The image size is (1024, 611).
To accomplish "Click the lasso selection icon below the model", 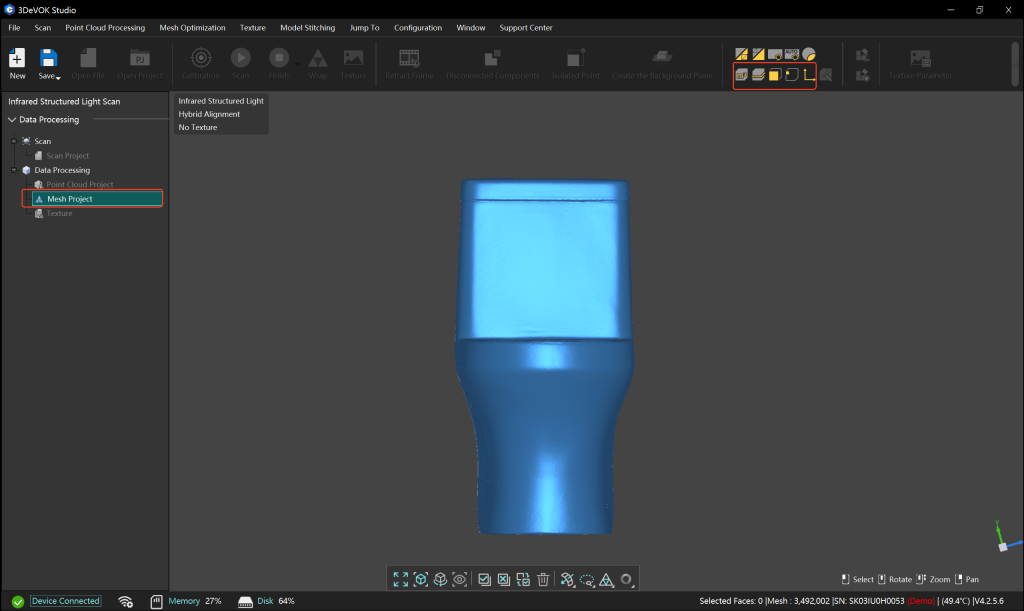I will pos(588,579).
